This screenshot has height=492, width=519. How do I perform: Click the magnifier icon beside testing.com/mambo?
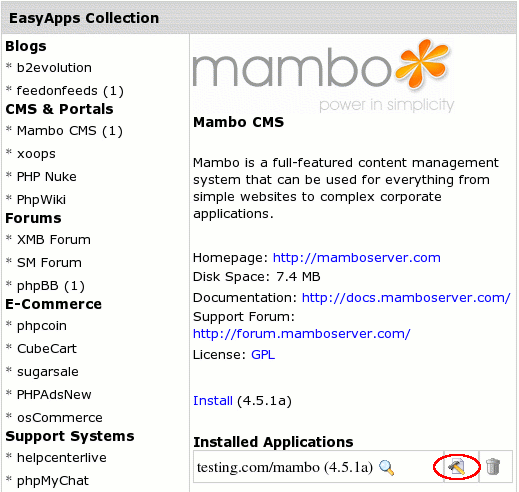tap(387, 467)
